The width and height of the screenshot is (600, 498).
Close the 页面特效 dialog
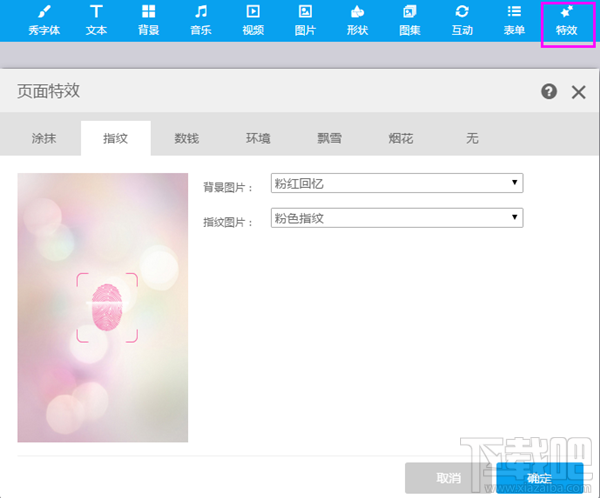(x=579, y=92)
